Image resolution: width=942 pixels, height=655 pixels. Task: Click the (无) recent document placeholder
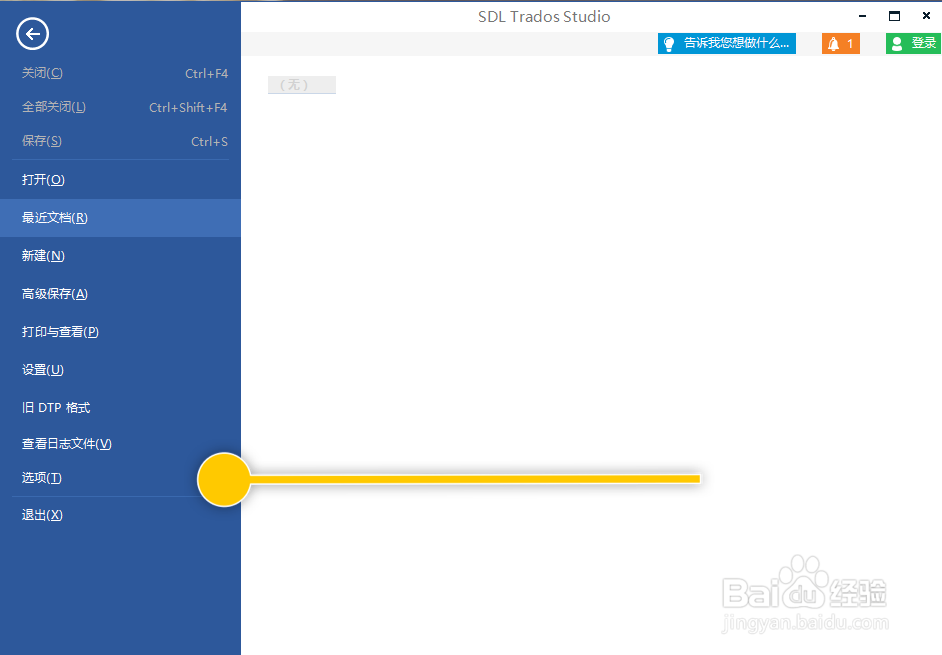click(x=302, y=85)
